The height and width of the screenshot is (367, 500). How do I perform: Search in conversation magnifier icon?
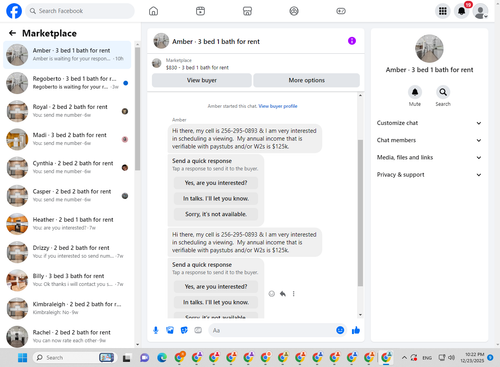point(443,92)
